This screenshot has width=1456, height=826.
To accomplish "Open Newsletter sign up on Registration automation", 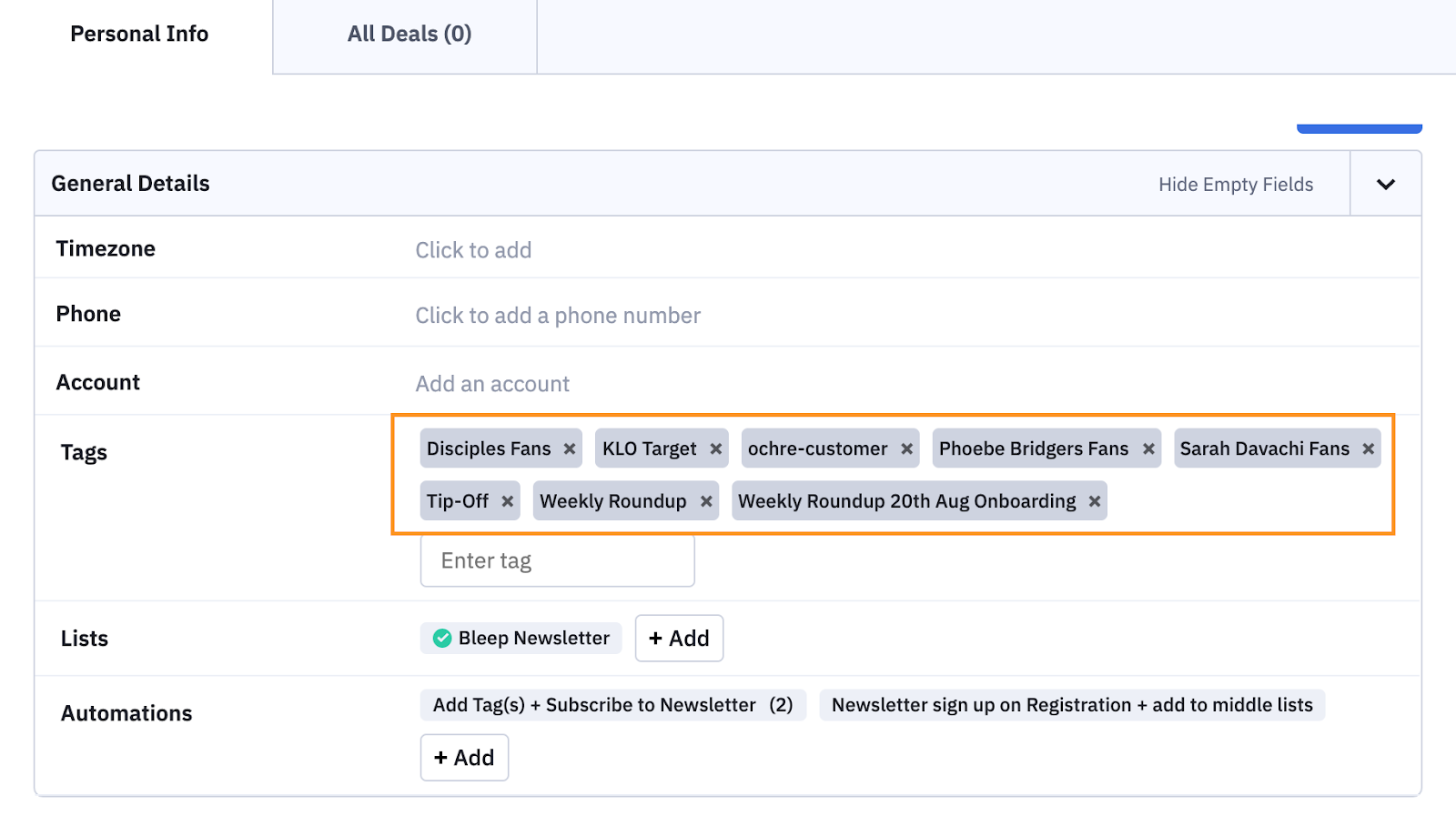I will (x=1071, y=705).
